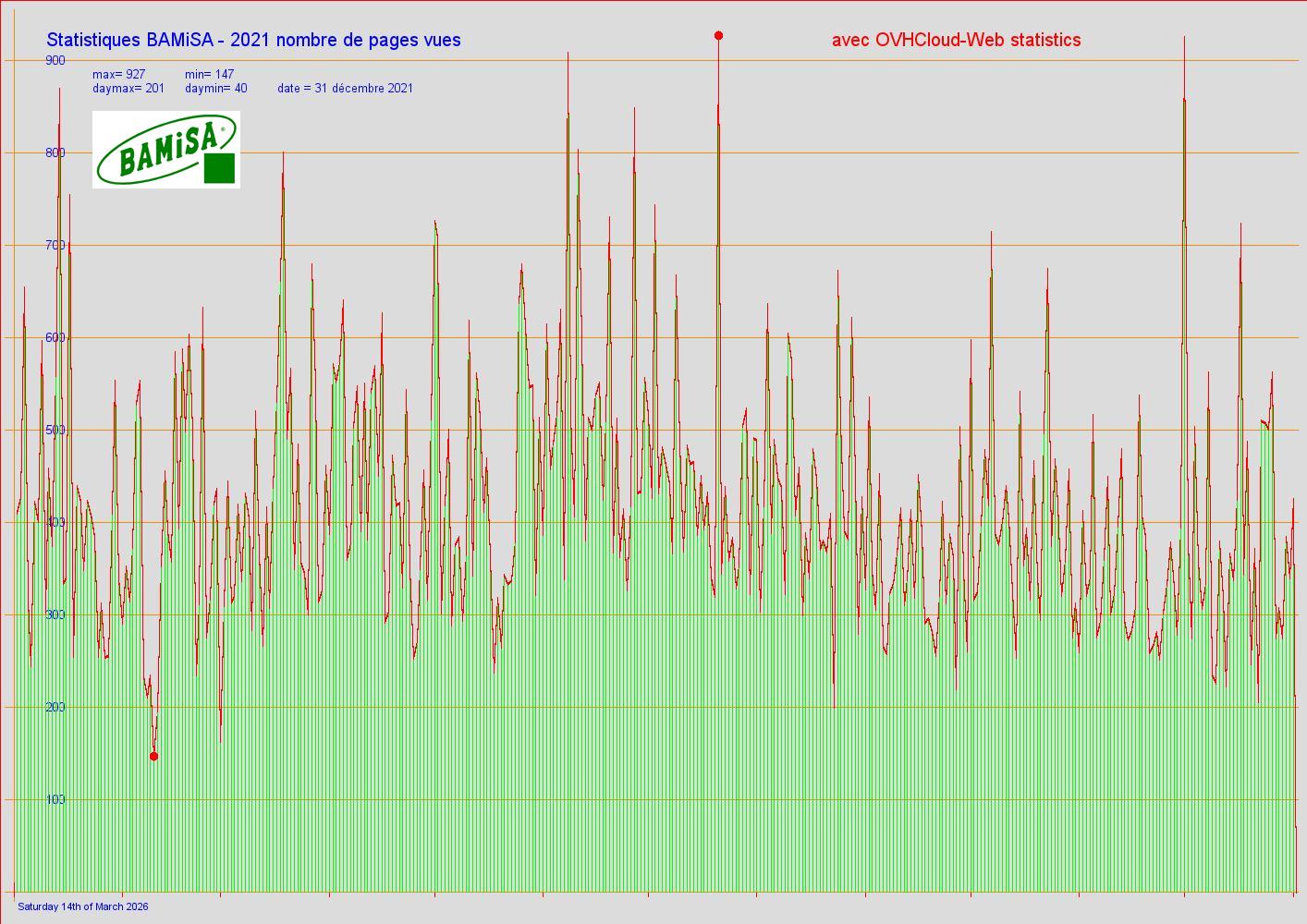Click the green square in the BAMiSA logo
This screenshot has width=1307, height=924.
coord(219,168)
